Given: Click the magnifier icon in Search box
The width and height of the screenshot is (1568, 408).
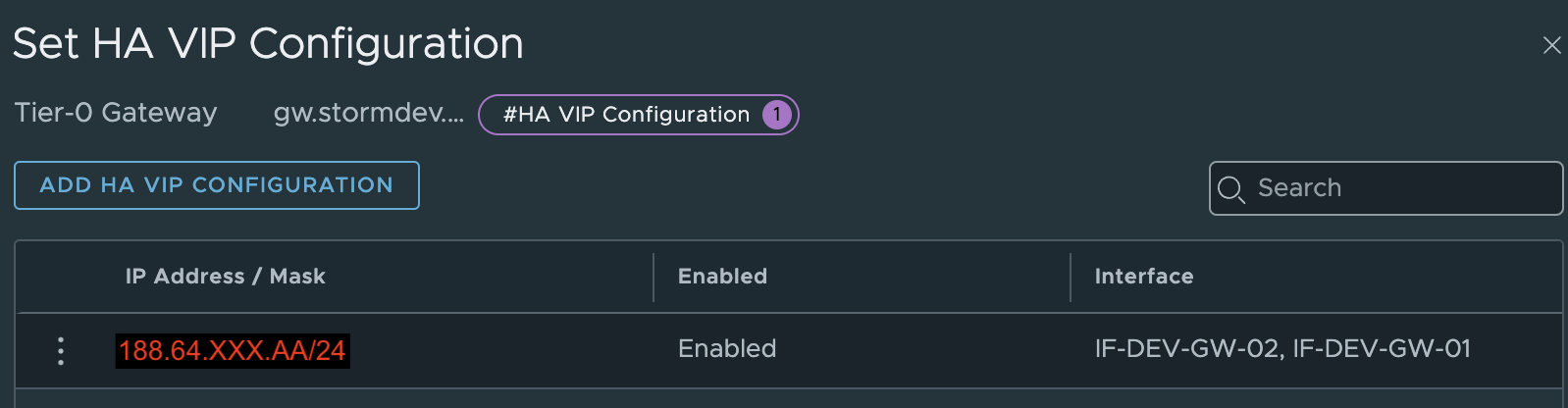Looking at the screenshot, I should pos(1230,188).
